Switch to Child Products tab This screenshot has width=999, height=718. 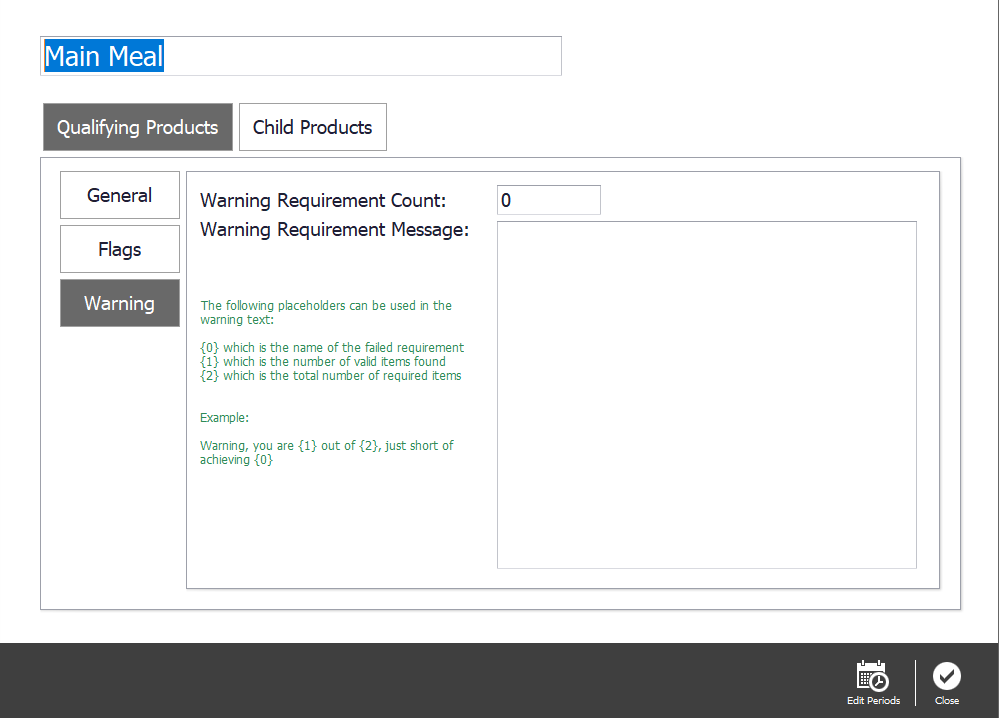coord(313,127)
